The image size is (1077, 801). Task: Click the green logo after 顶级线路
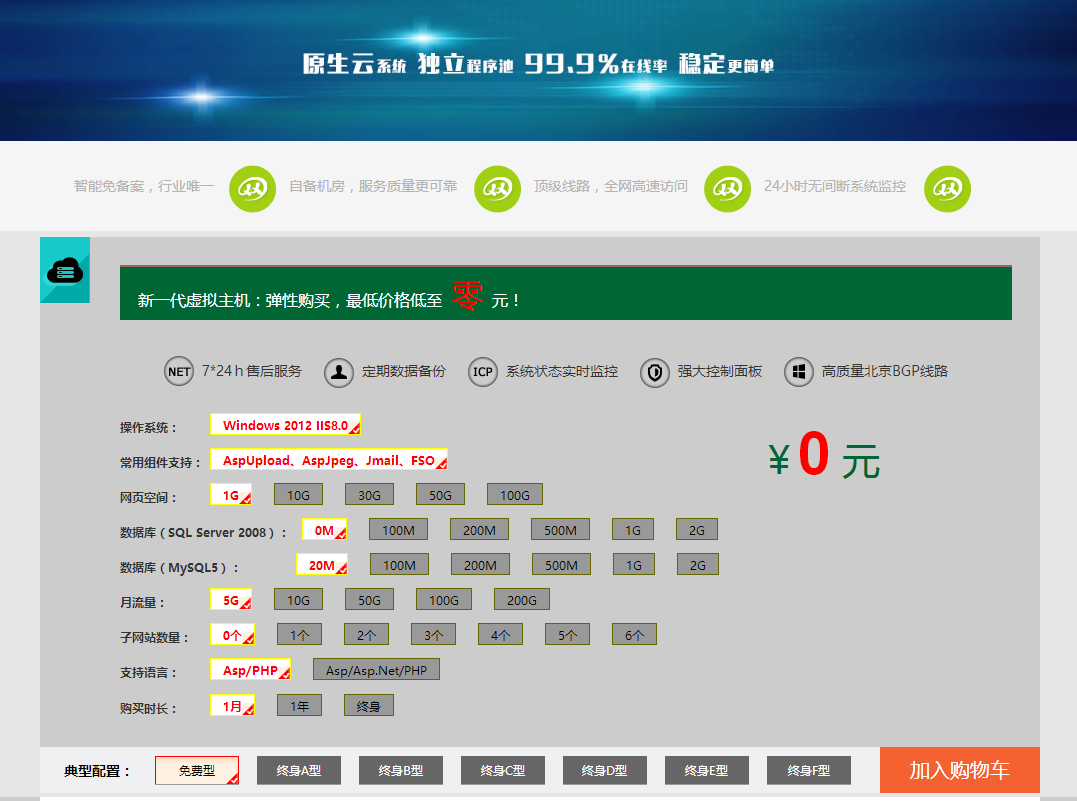[727, 188]
